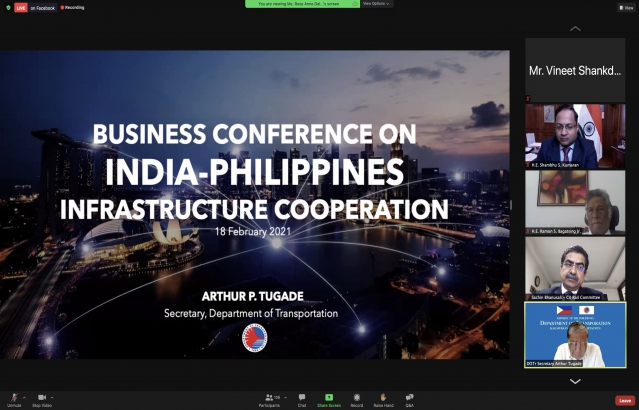The image size is (639, 410).
Task: Unmute the microphone
Action: coord(13,397)
